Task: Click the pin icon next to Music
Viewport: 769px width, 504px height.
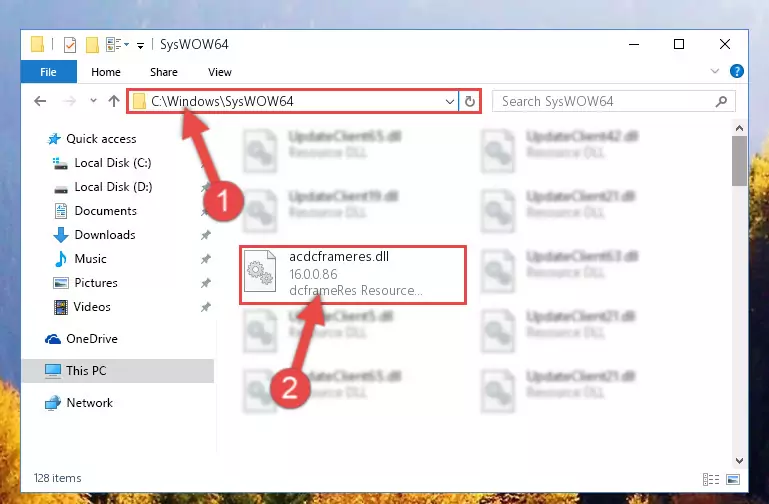Action: pyautogui.click(x=205, y=259)
